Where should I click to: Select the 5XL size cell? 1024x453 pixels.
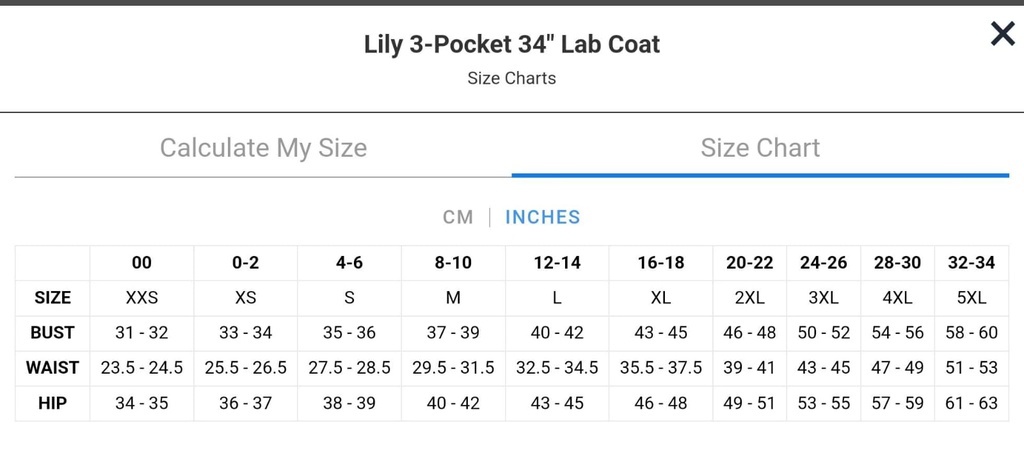(972, 298)
